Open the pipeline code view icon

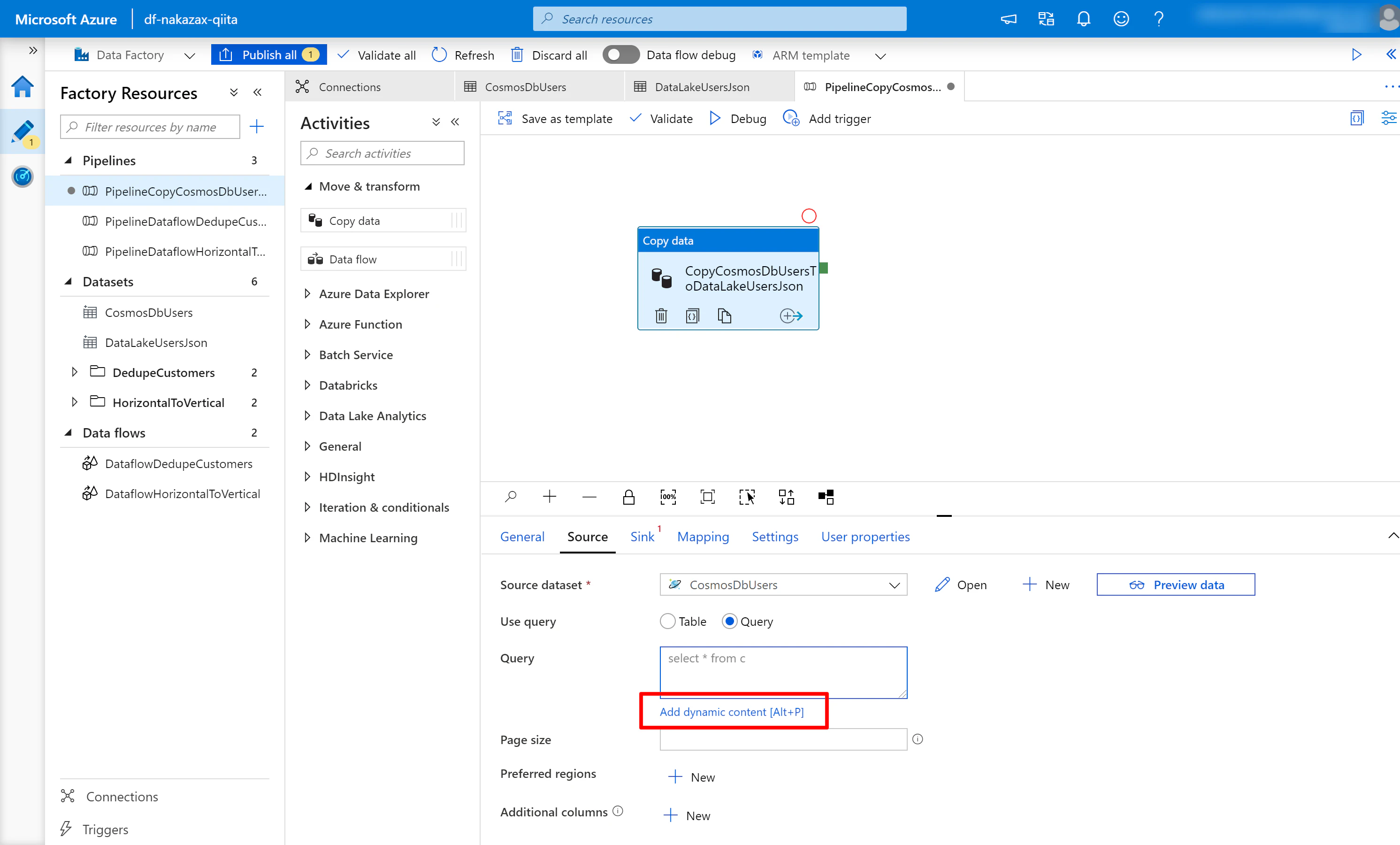[1357, 118]
